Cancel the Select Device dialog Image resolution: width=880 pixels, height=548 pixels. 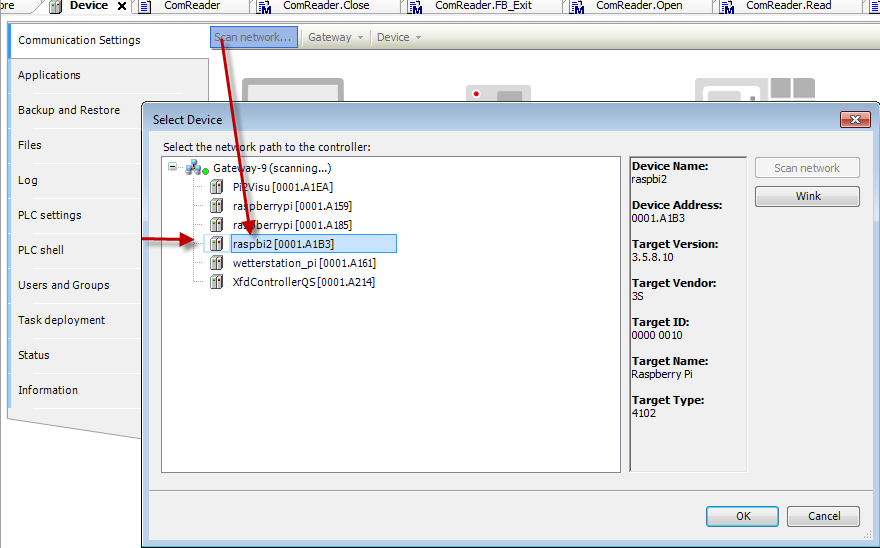tap(822, 516)
